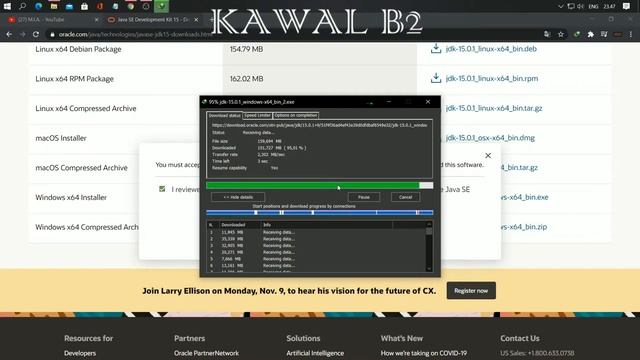This screenshot has height=360, width=640.
Task: Click the connections list scrollbar thumb
Action: (x=429, y=231)
